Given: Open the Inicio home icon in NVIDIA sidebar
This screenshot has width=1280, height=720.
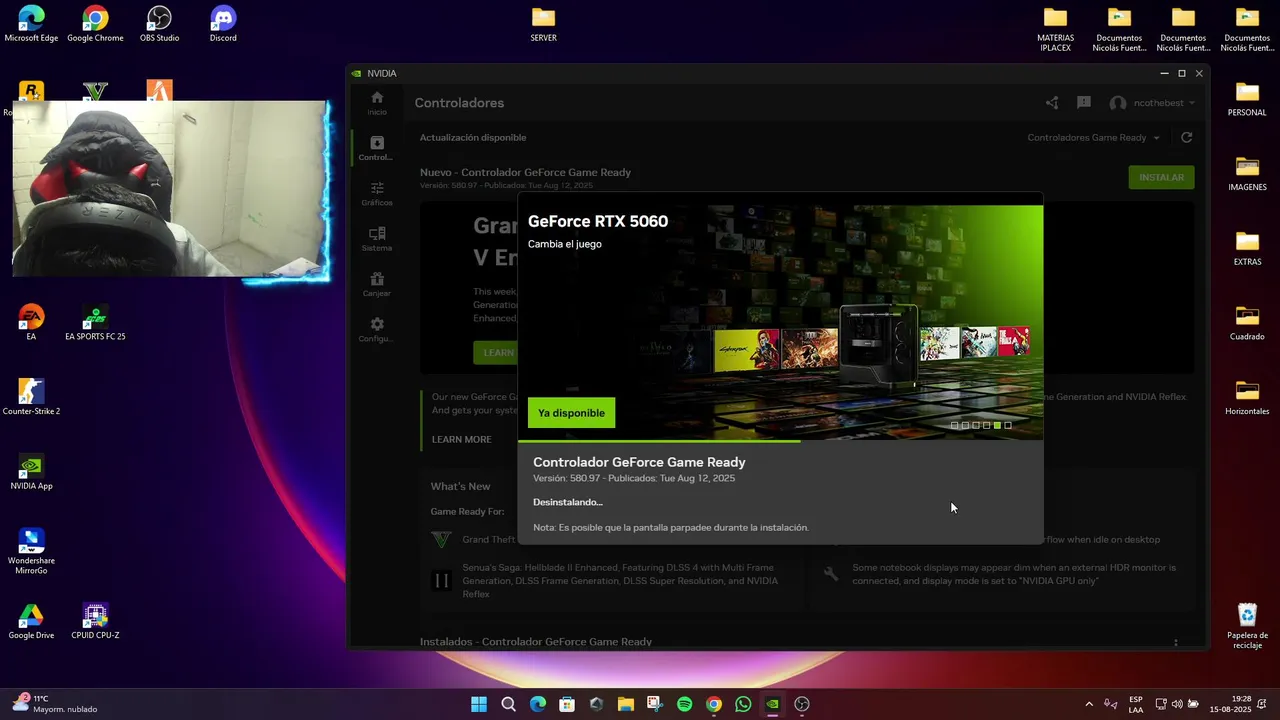Looking at the screenshot, I should [x=377, y=103].
